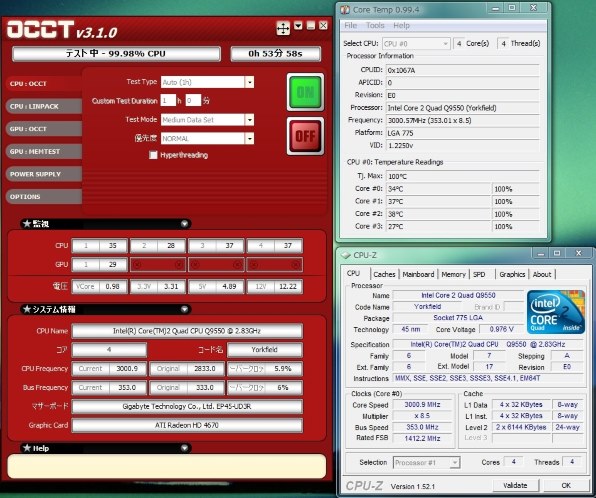Switch to the Graphics tab in CPU-Z
The width and height of the screenshot is (596, 498).
click(x=512, y=274)
